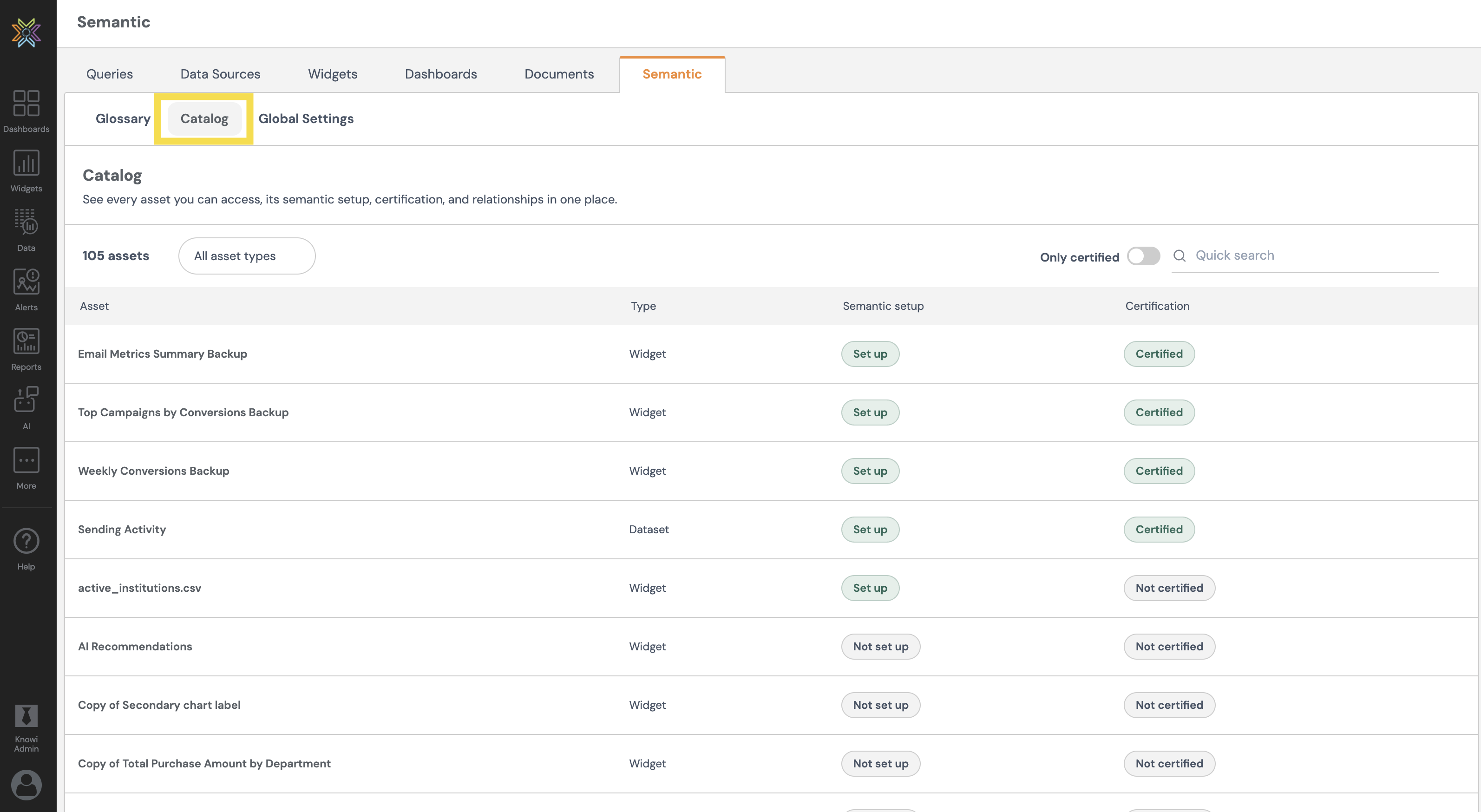Click Certified badge for Email Metrics Summary Backup

pyautogui.click(x=1159, y=354)
